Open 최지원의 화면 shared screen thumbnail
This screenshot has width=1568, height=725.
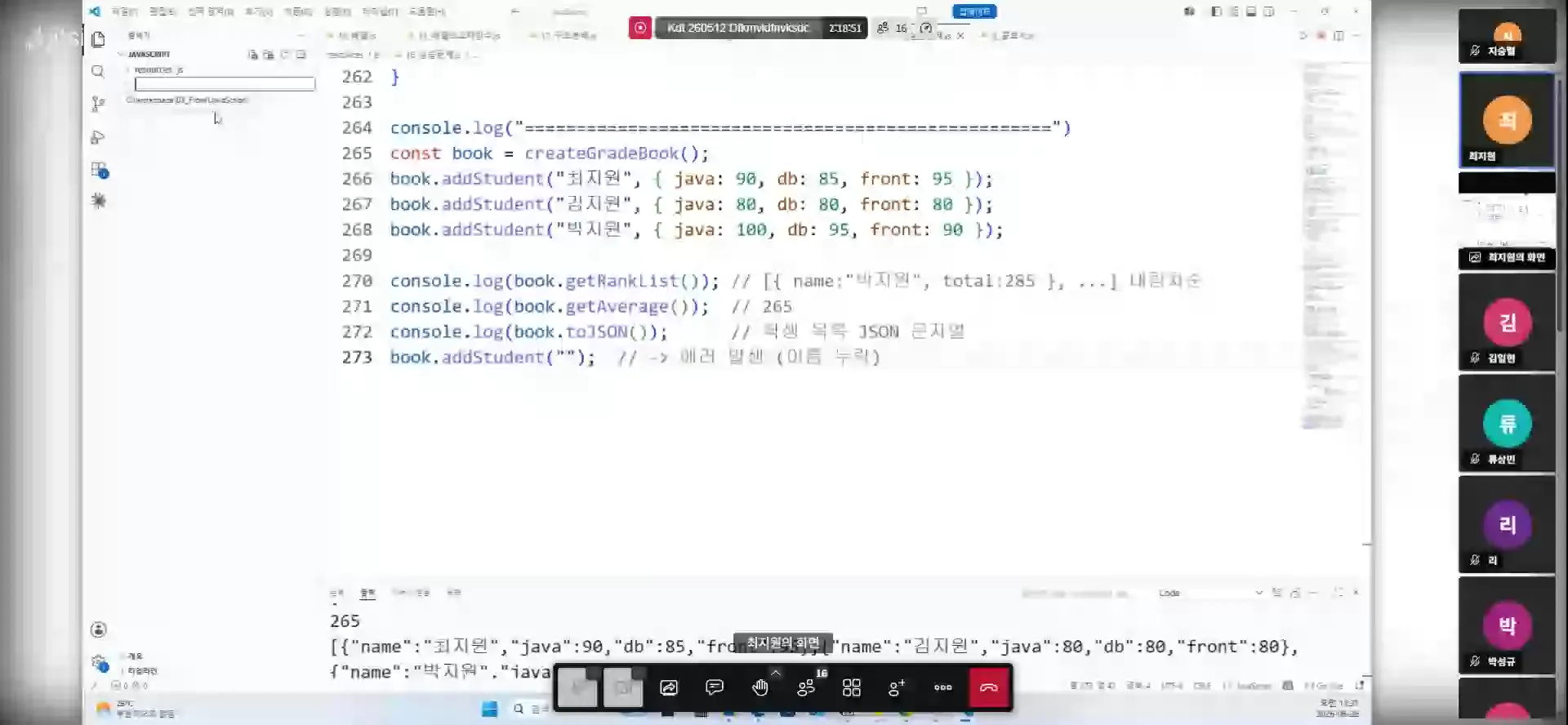pyautogui.click(x=1507, y=220)
